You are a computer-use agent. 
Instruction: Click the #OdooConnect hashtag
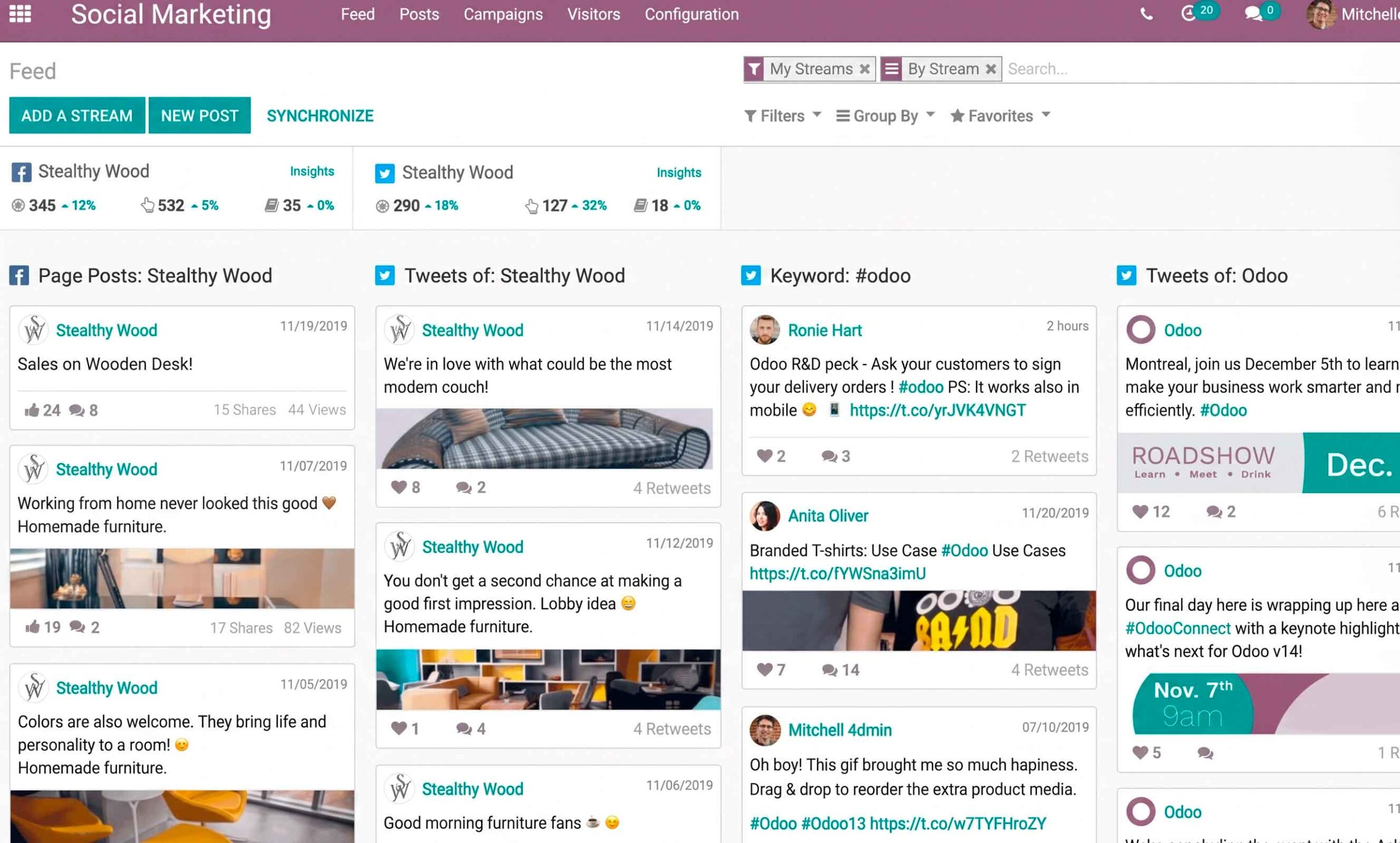[1178, 628]
